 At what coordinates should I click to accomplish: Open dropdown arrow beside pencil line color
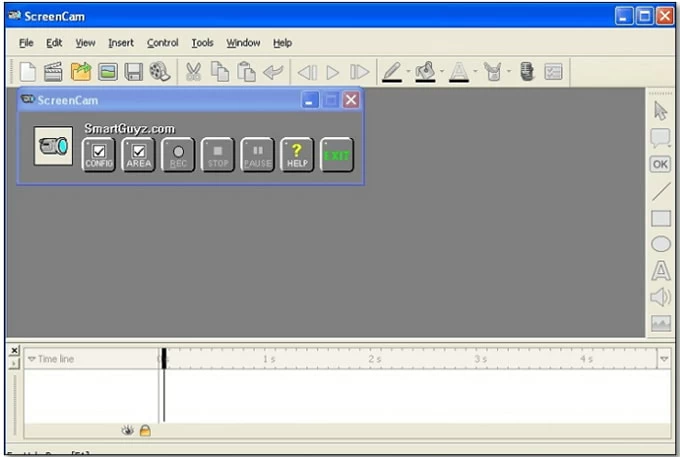tap(408, 72)
